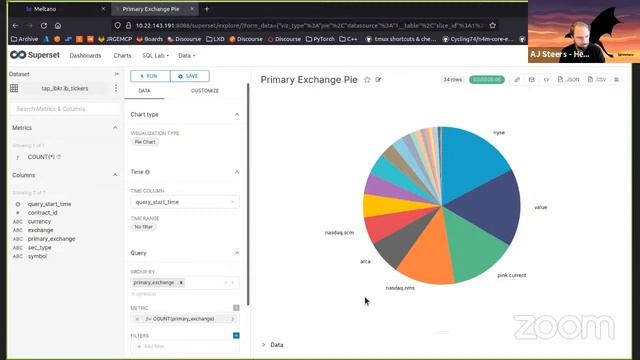Edit chart properties icon beside title
The image size is (640, 360).
tap(378, 80)
